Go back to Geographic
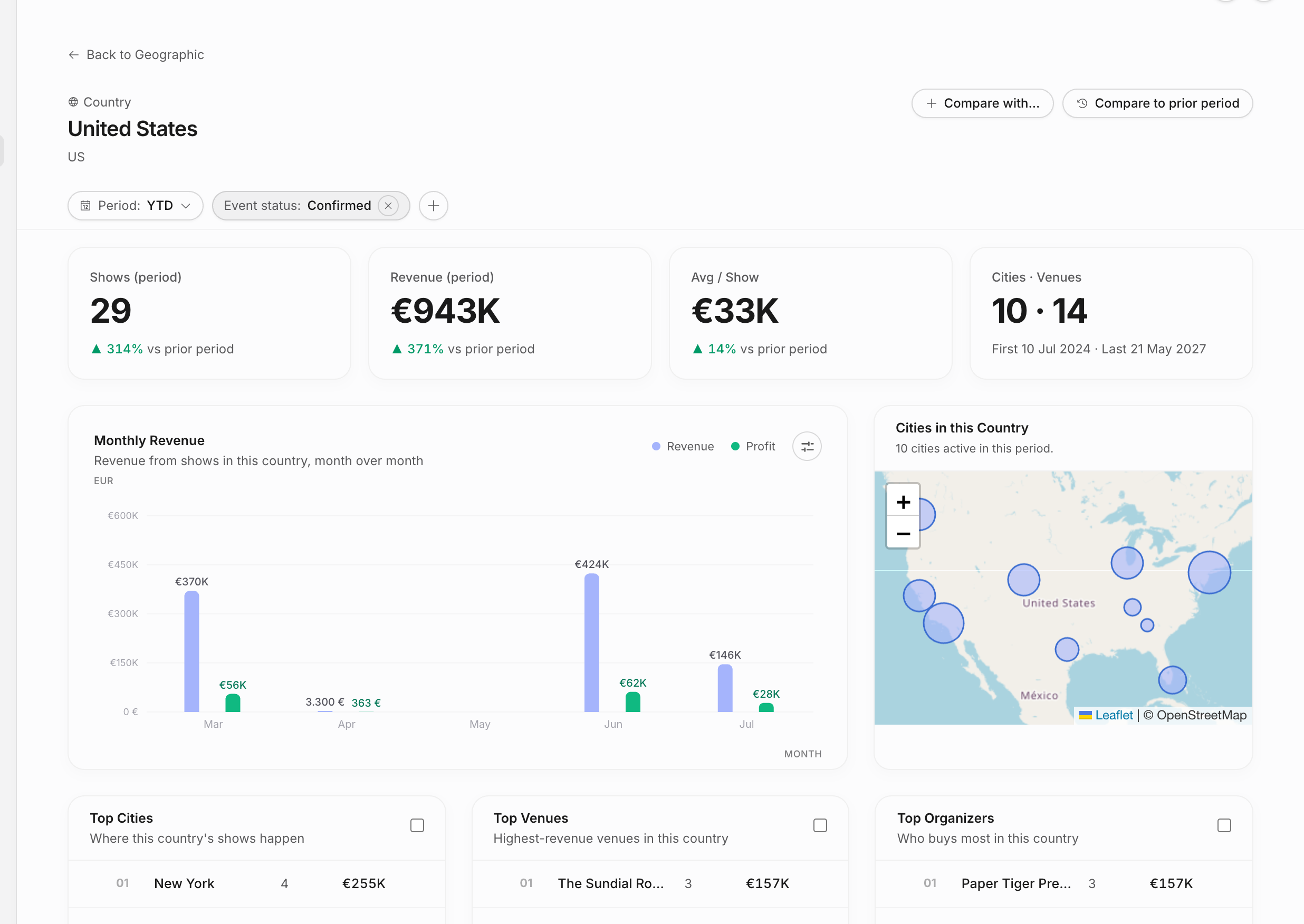 (136, 55)
